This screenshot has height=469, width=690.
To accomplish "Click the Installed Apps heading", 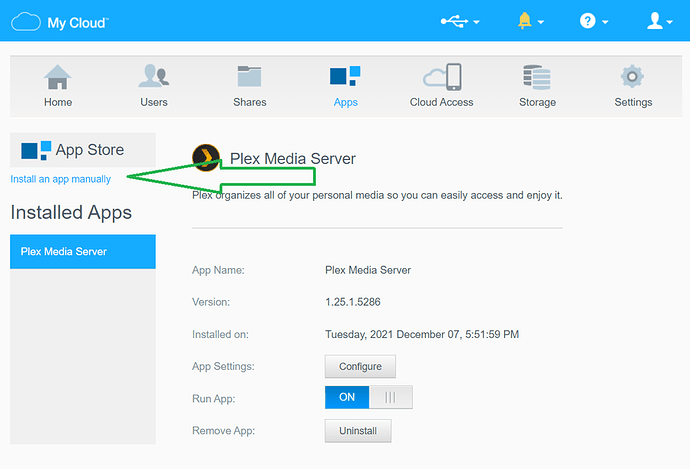I will [71, 213].
